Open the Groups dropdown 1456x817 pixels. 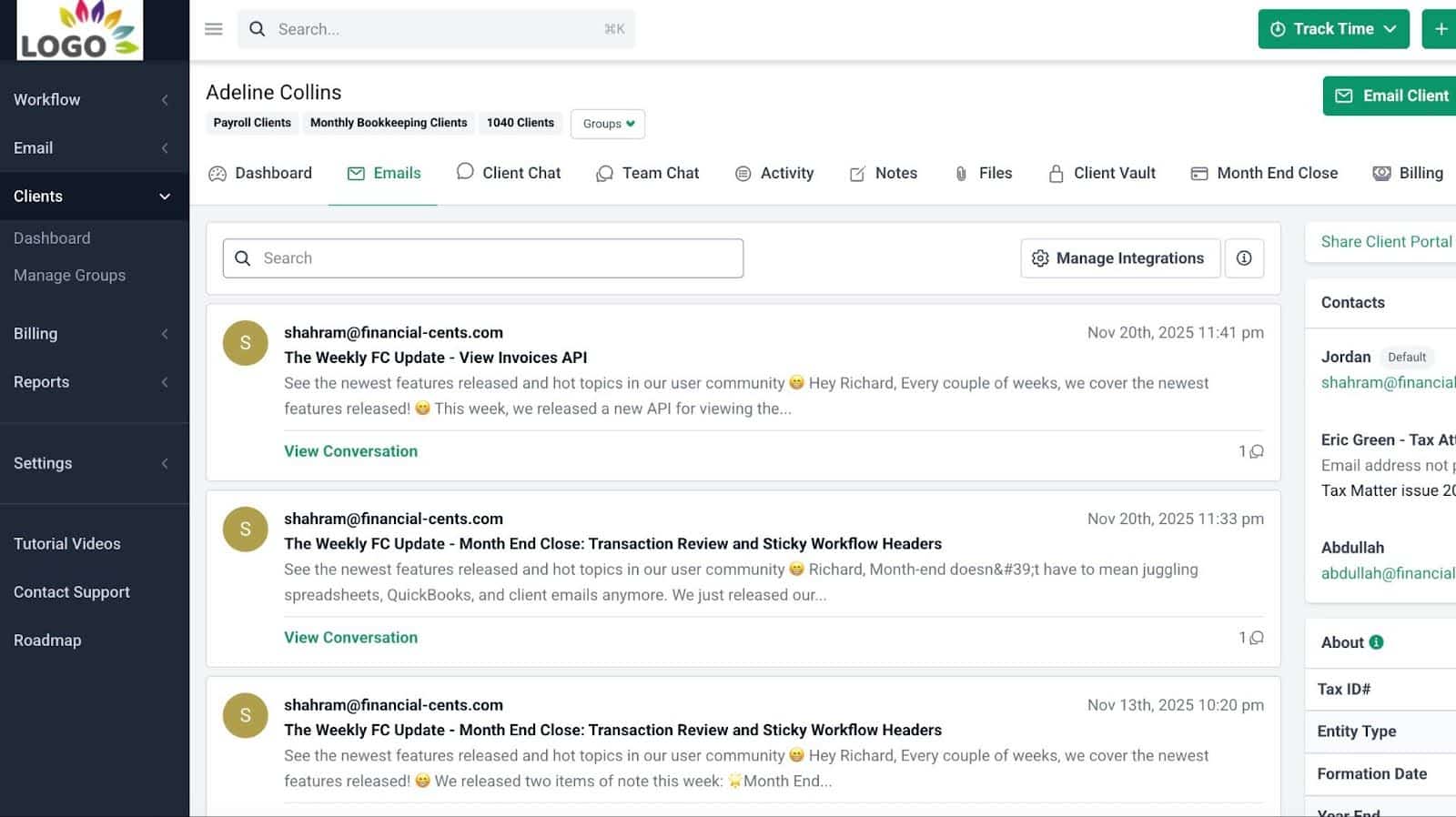click(x=608, y=124)
